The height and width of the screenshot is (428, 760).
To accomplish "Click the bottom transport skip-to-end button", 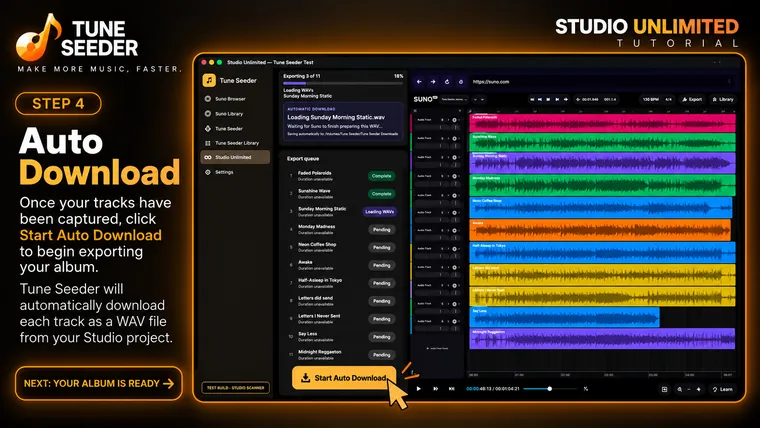I will (x=451, y=389).
